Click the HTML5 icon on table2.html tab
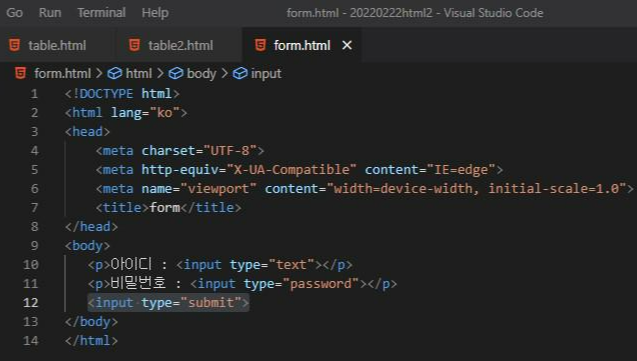Image resolution: width=637 pixels, height=361 pixels. click(134, 45)
